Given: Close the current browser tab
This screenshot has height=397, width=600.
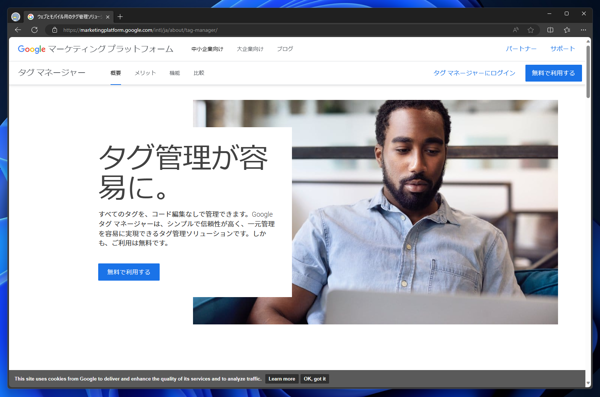Looking at the screenshot, I should 108,17.
